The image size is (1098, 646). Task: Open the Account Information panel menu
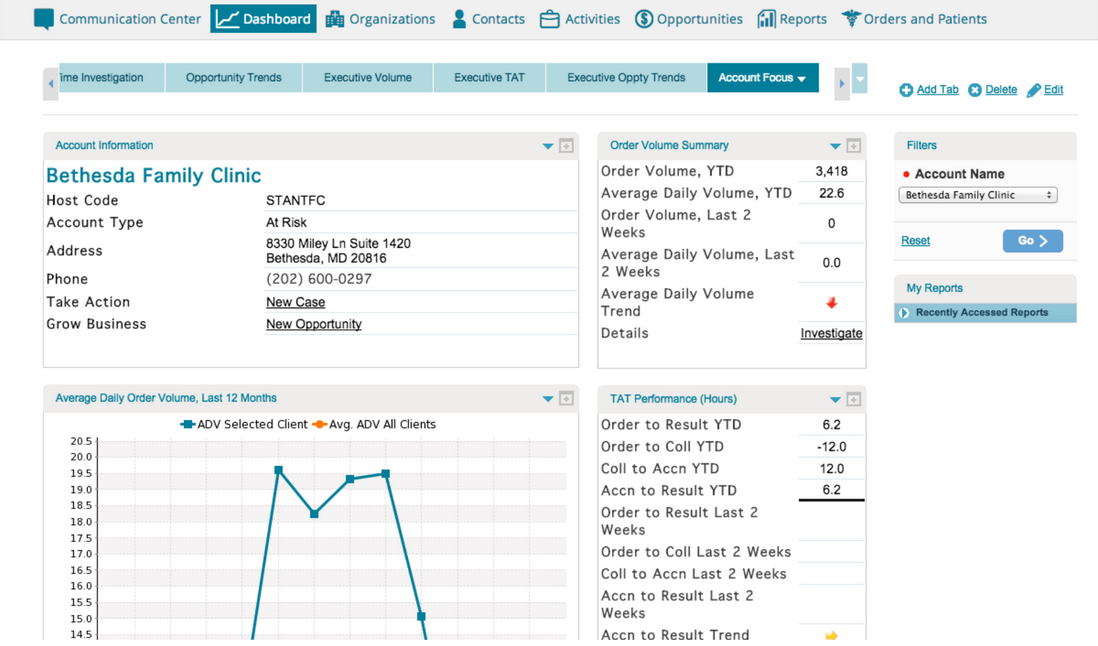point(548,146)
